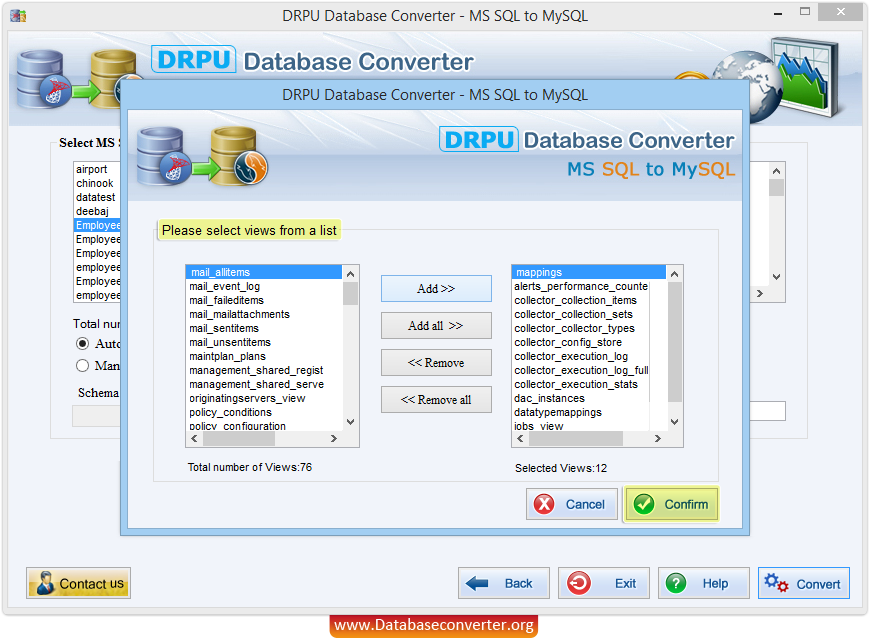The width and height of the screenshot is (870, 643).
Task: Click the app icon in title bar
Action: coord(18,16)
